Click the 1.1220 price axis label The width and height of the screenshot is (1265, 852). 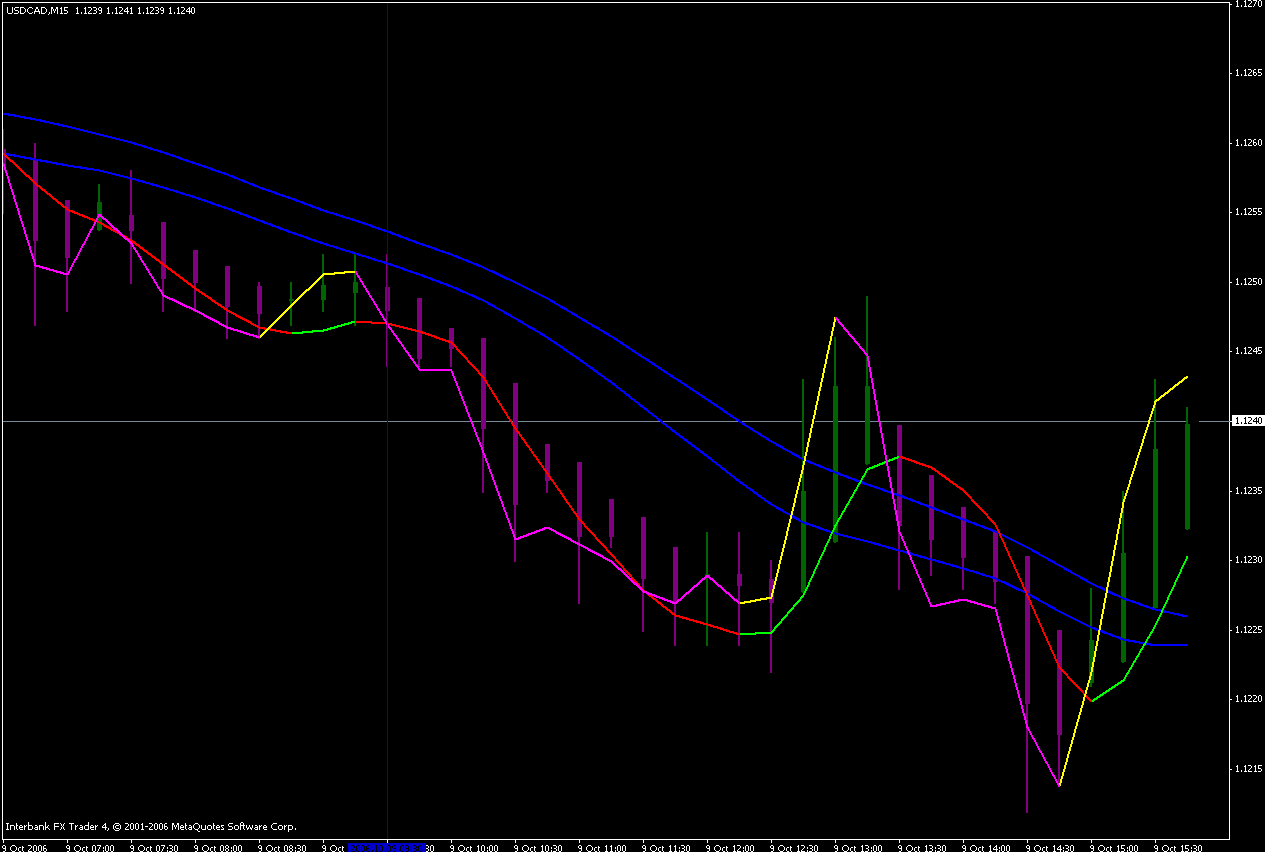[1247, 699]
